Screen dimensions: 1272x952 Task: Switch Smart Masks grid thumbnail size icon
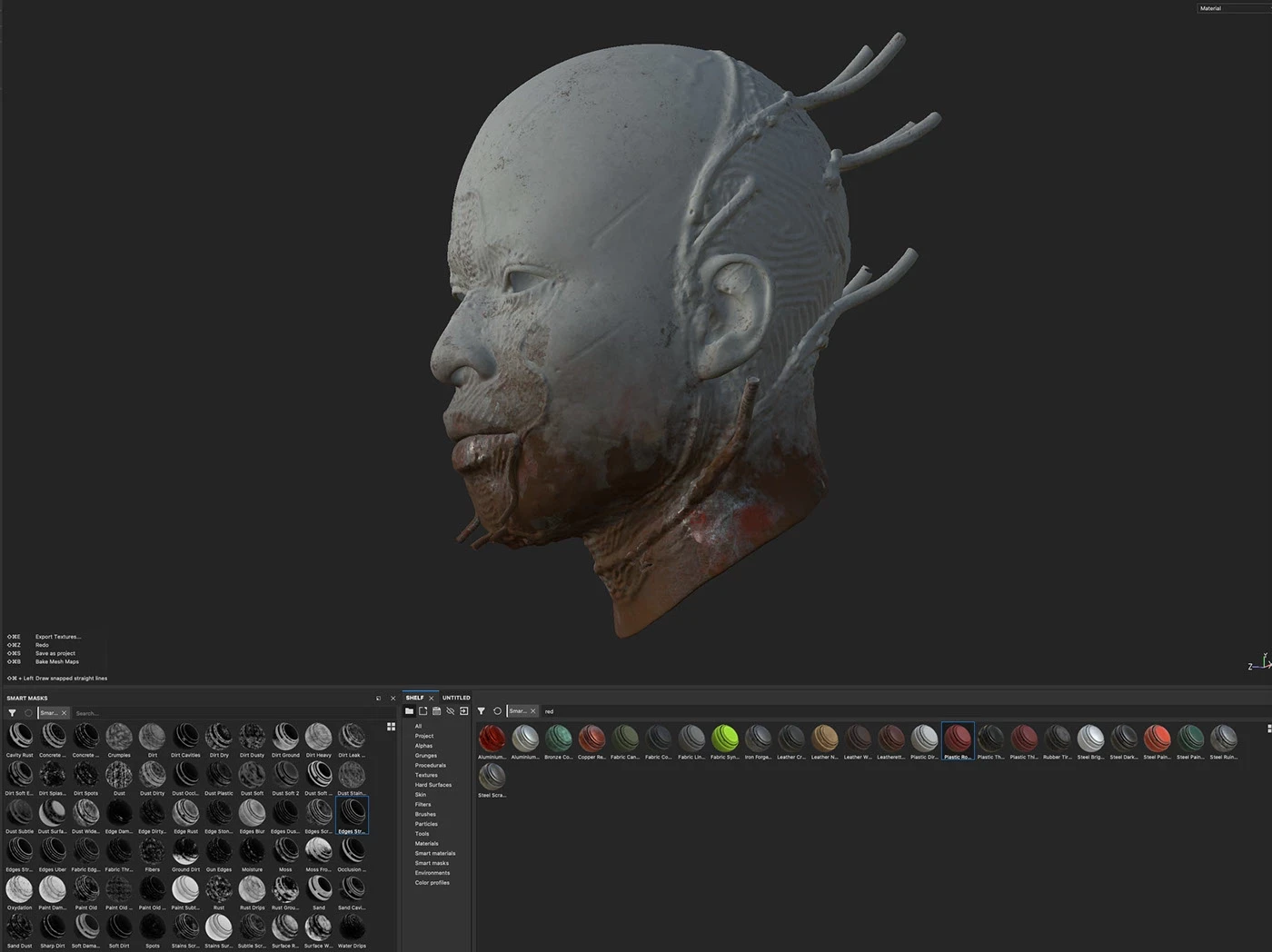pos(391,727)
